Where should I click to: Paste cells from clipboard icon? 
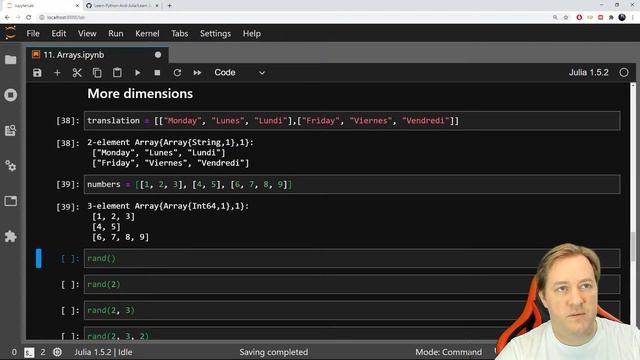117,73
